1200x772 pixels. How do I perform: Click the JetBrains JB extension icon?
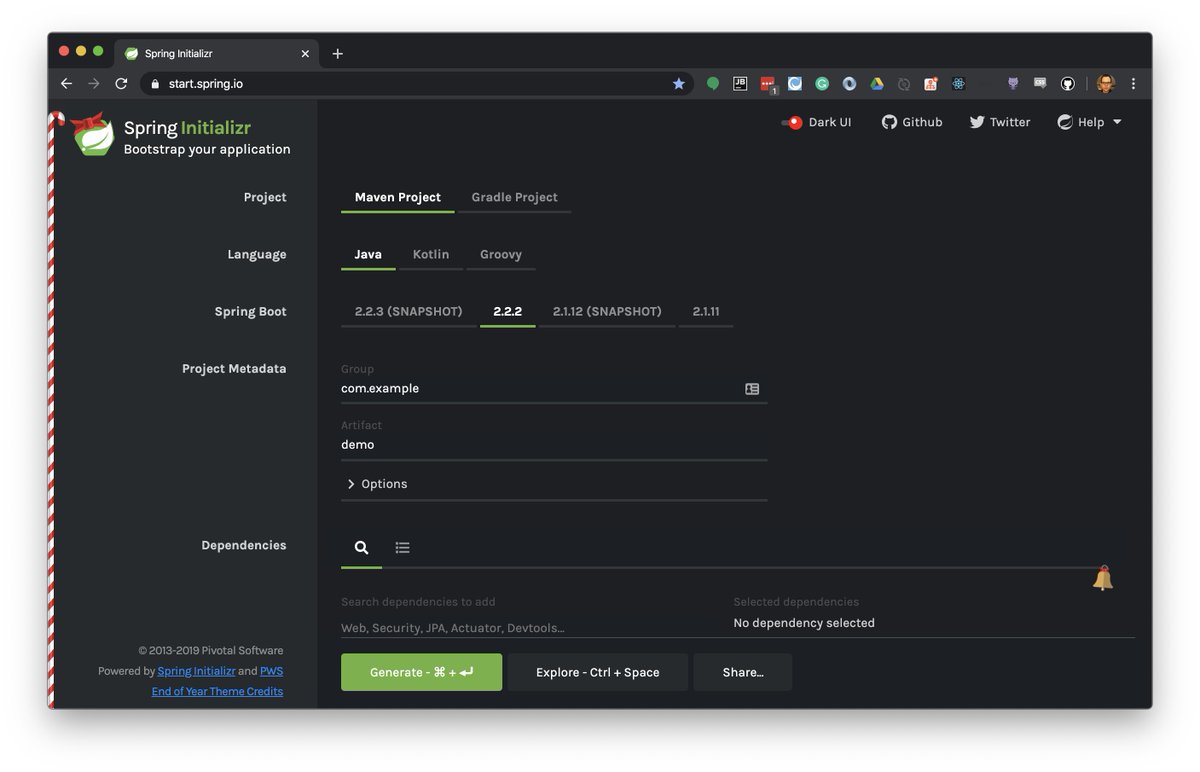pos(740,84)
